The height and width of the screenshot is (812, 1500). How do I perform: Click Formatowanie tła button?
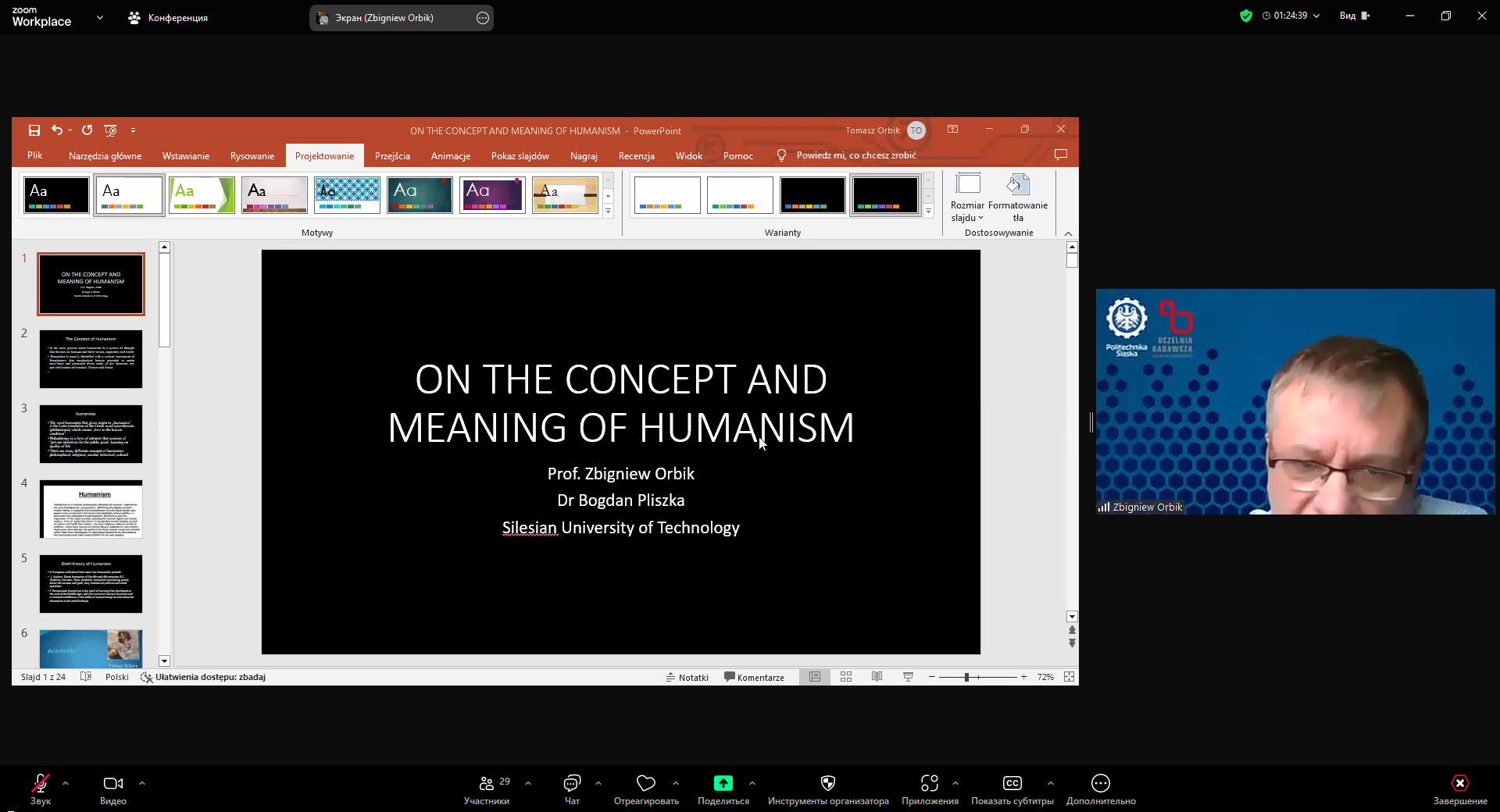(1018, 198)
